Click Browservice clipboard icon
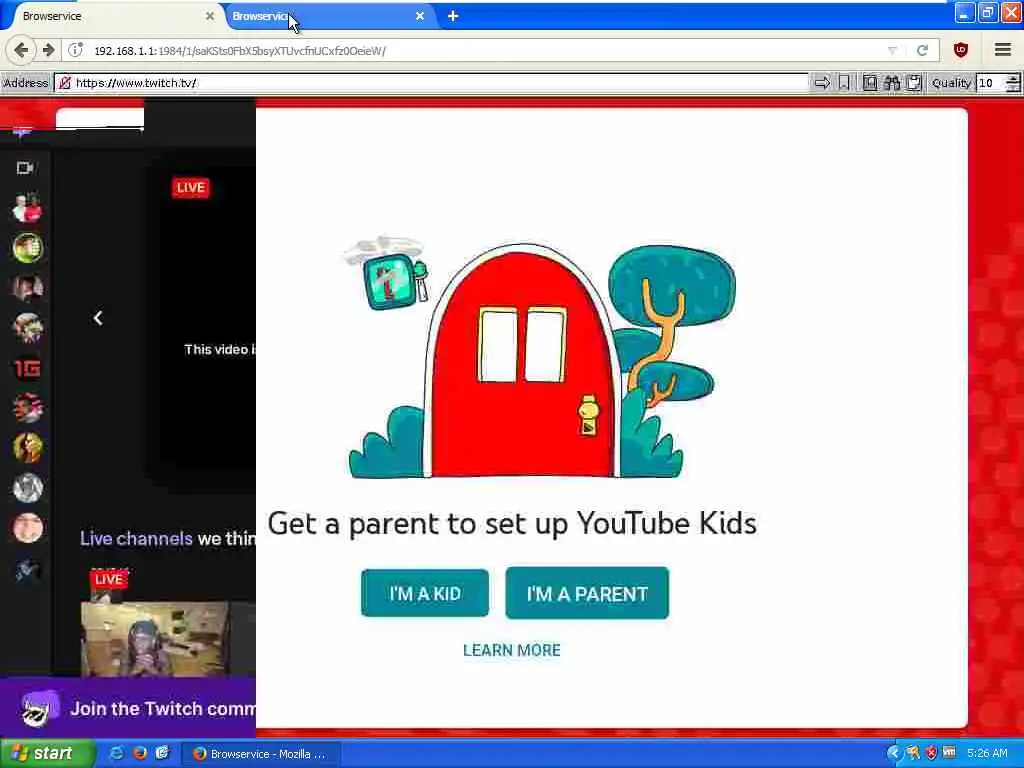The width and height of the screenshot is (1024, 768). 914,83
